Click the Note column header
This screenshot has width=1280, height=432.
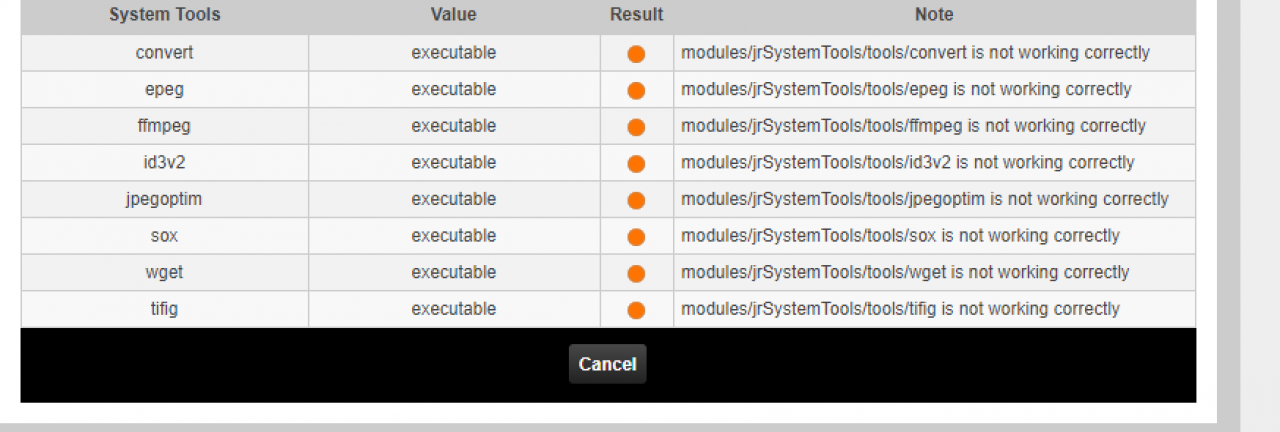[934, 15]
